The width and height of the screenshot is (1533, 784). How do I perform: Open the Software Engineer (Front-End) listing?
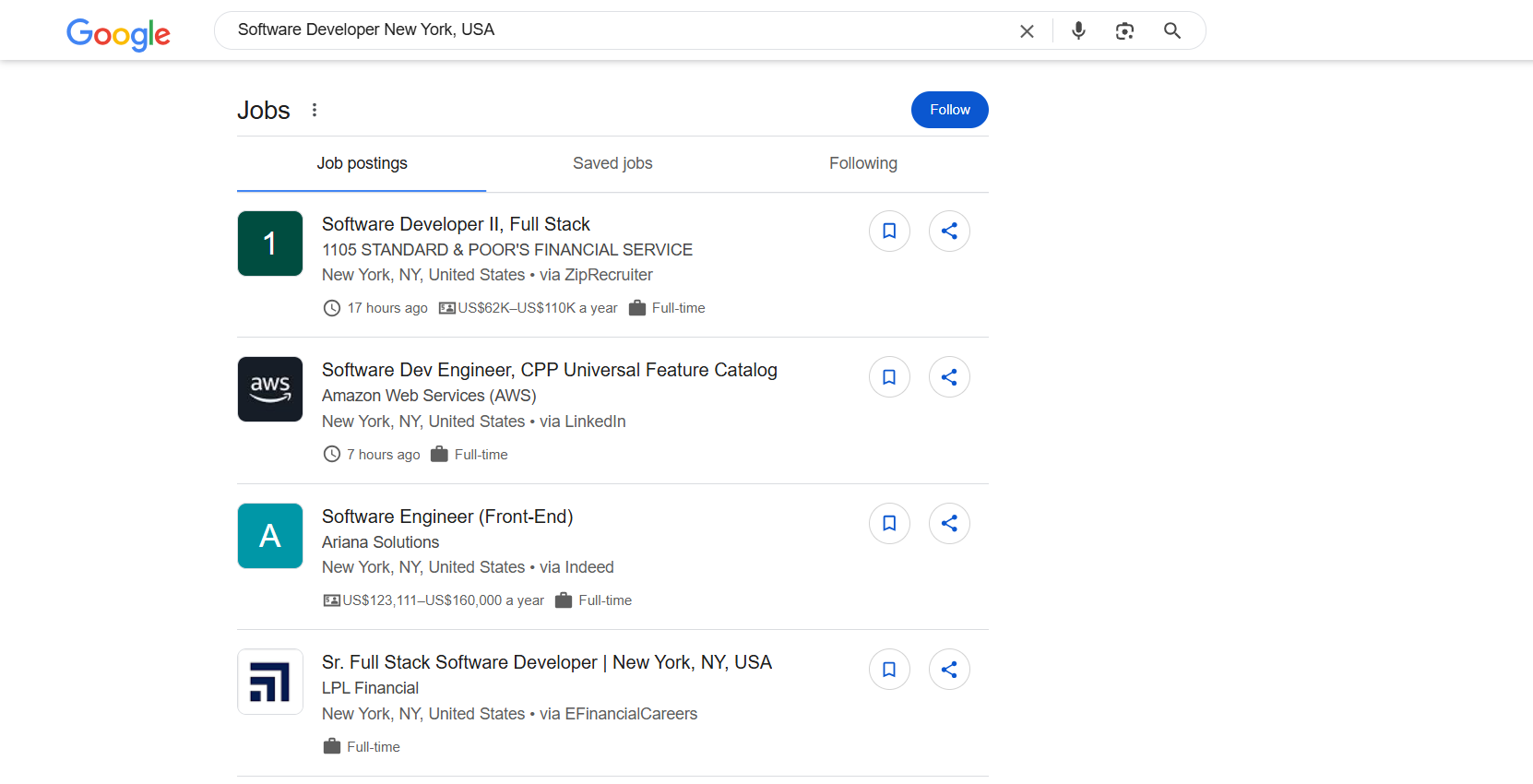pos(447,517)
